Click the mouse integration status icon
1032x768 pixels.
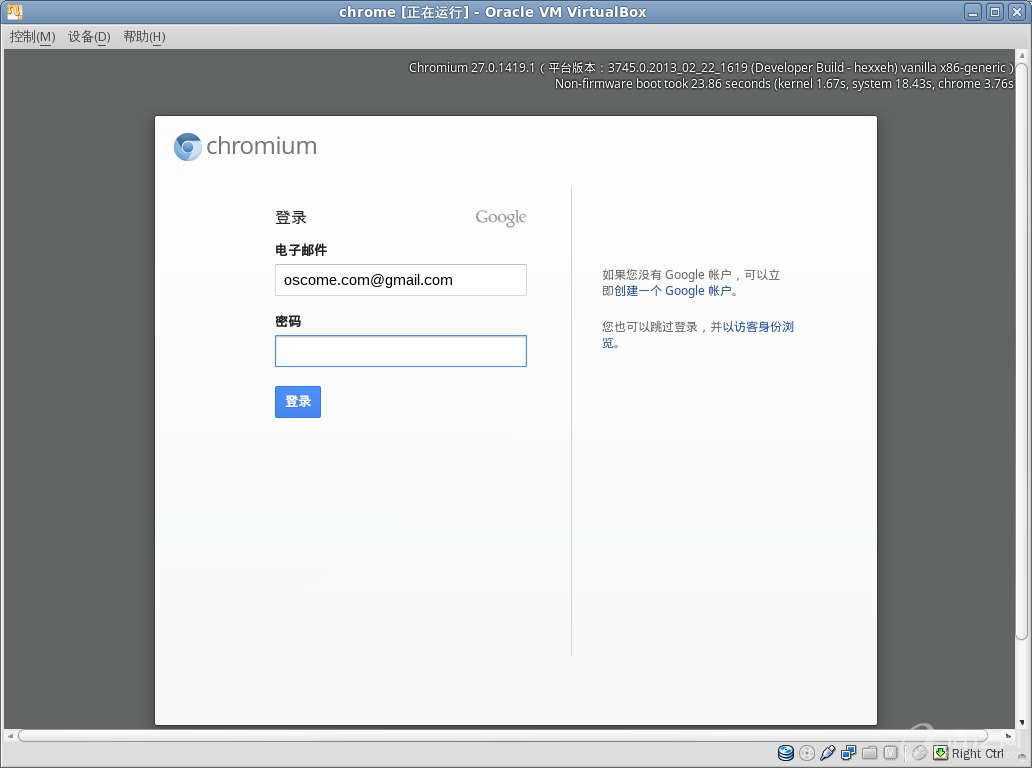[919, 753]
